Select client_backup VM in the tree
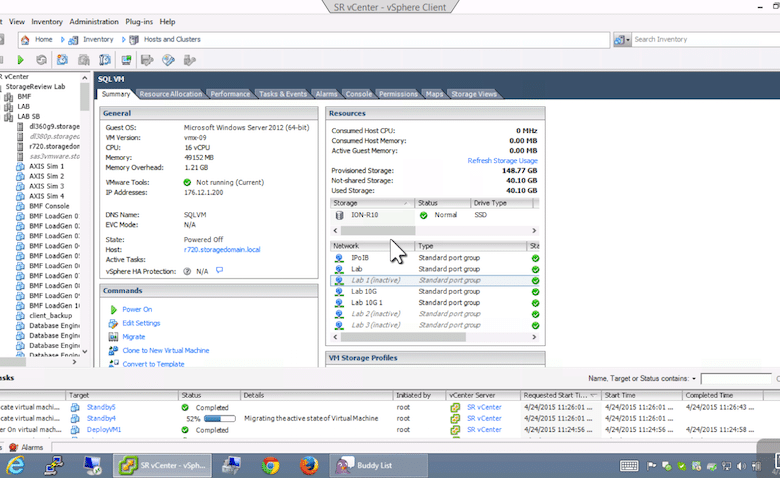Image resolution: width=780 pixels, height=478 pixels. click(x=50, y=316)
